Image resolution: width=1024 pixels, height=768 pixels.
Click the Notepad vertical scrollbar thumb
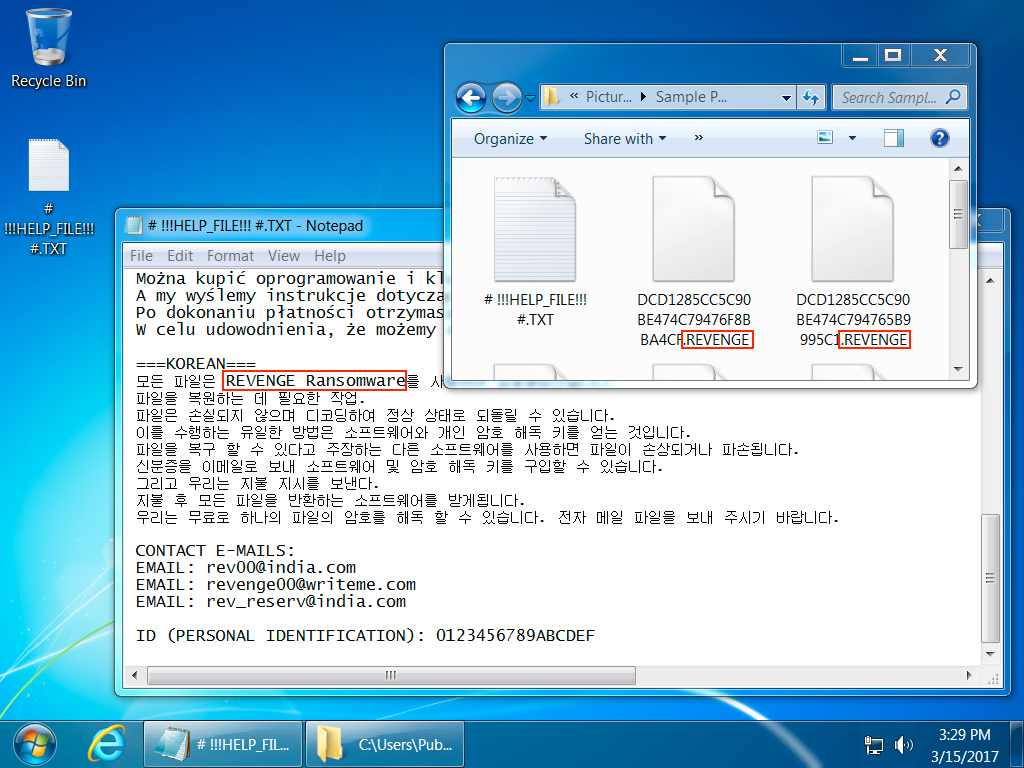click(x=990, y=579)
